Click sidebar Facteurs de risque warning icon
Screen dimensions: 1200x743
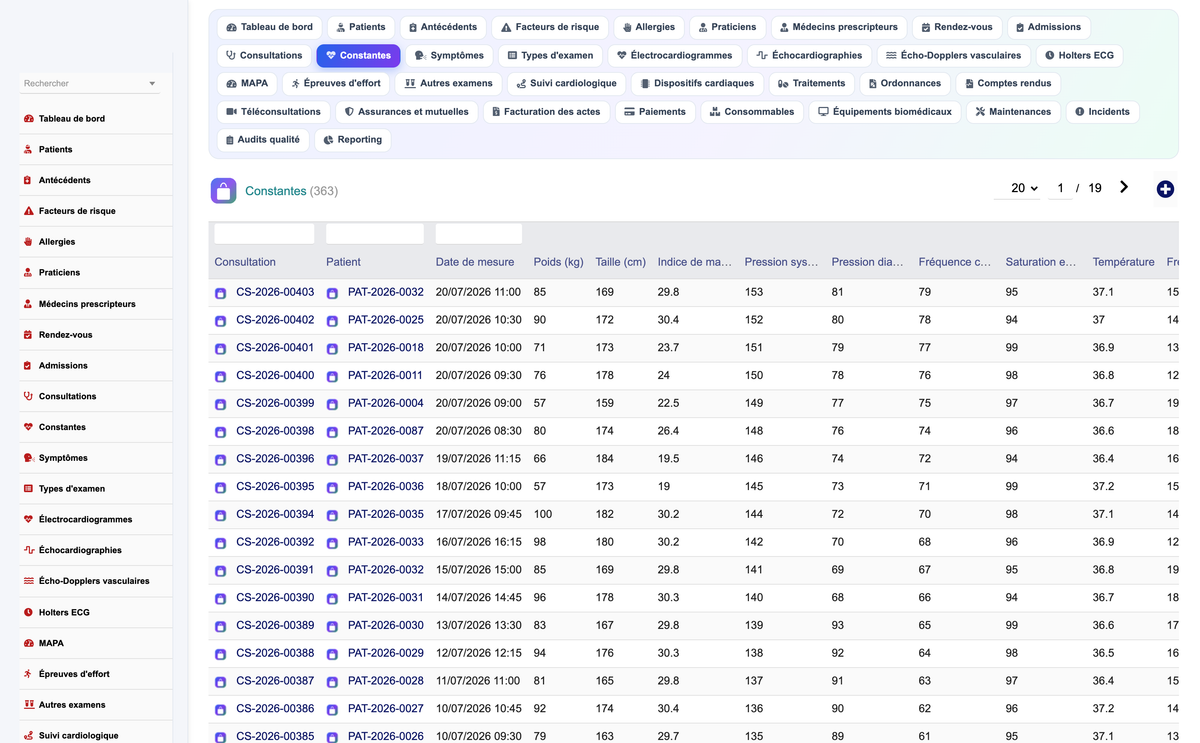pos(28,212)
